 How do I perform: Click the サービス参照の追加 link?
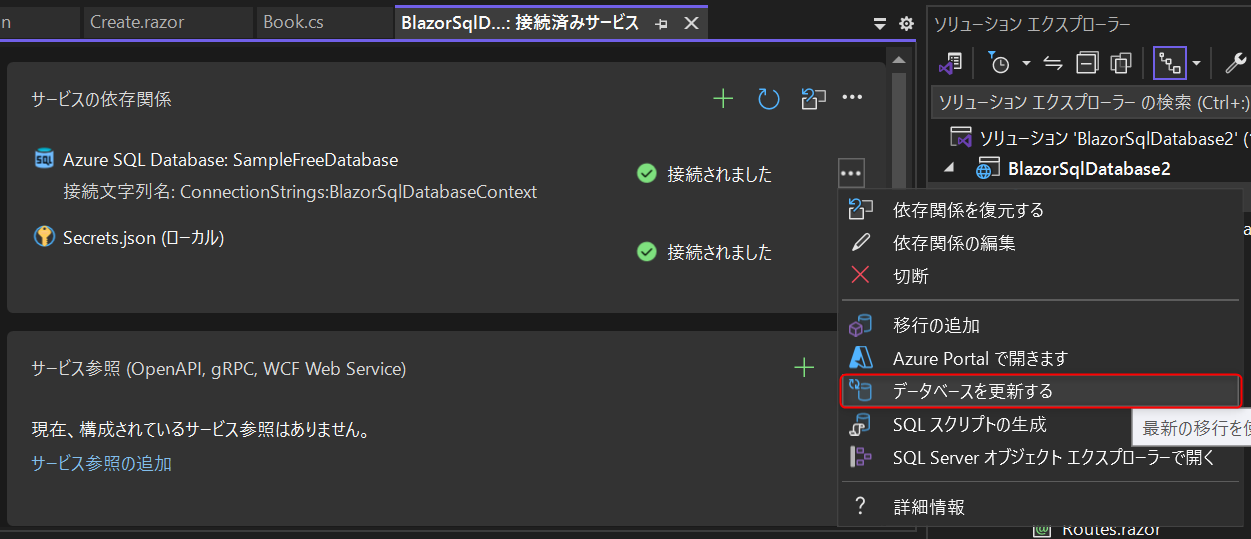click(101, 463)
